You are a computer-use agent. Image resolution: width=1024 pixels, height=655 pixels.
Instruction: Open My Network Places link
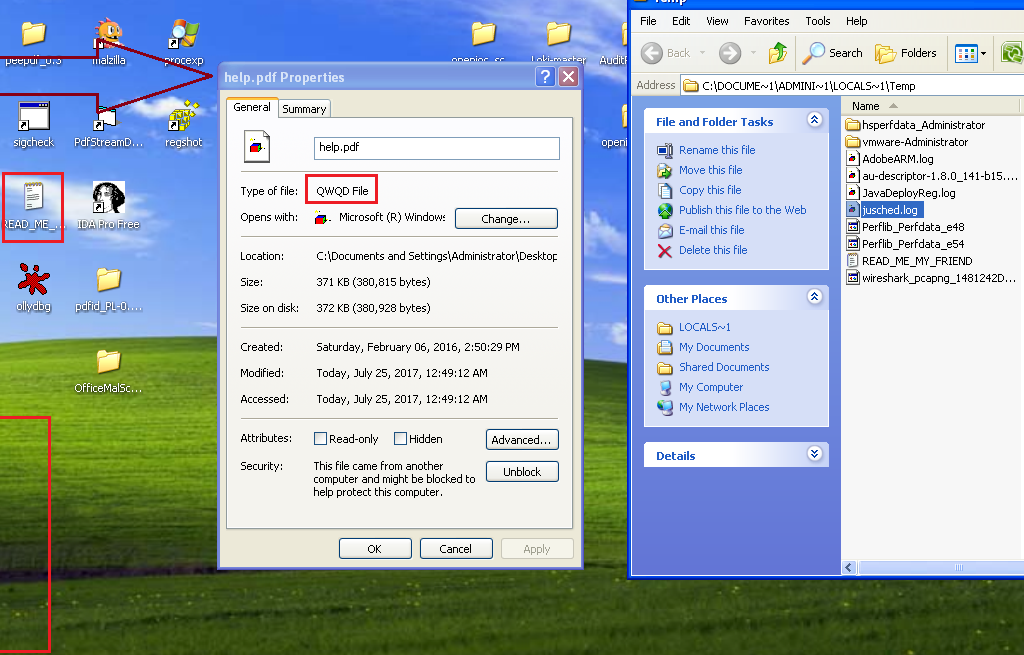(x=724, y=407)
